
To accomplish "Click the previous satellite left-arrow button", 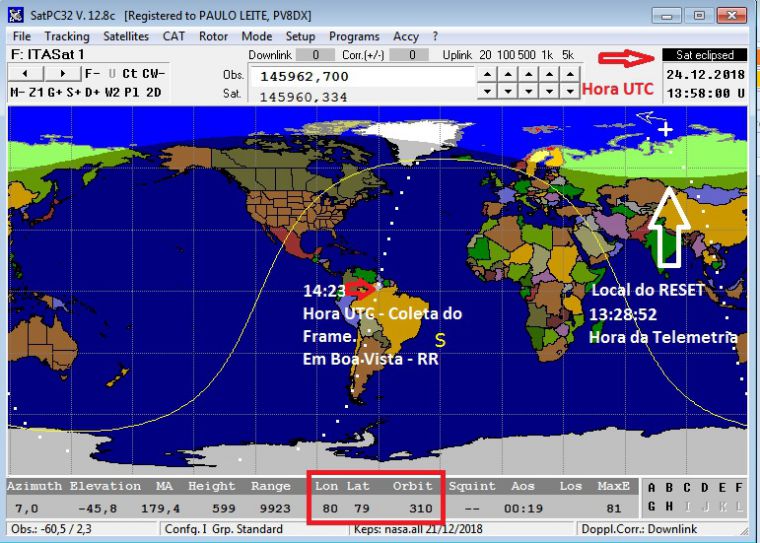I will point(26,74).
